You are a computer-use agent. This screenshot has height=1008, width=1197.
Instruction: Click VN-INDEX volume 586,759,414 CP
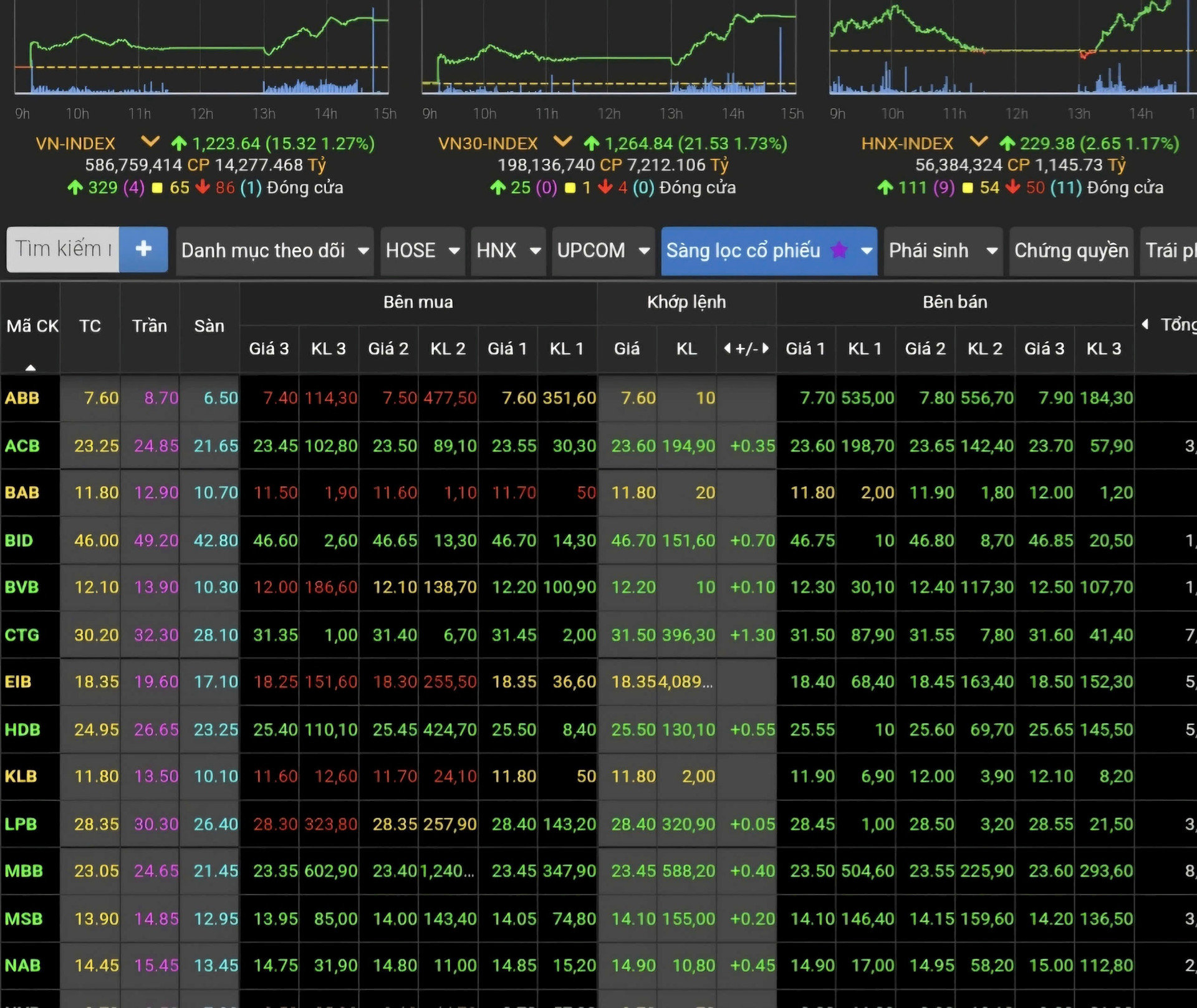click(147, 165)
